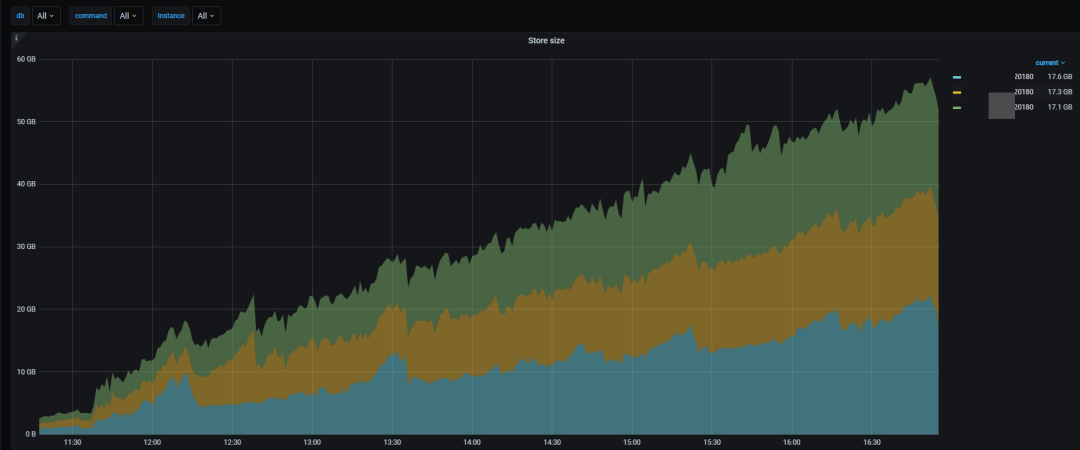Click the command variable label

pos(91,15)
